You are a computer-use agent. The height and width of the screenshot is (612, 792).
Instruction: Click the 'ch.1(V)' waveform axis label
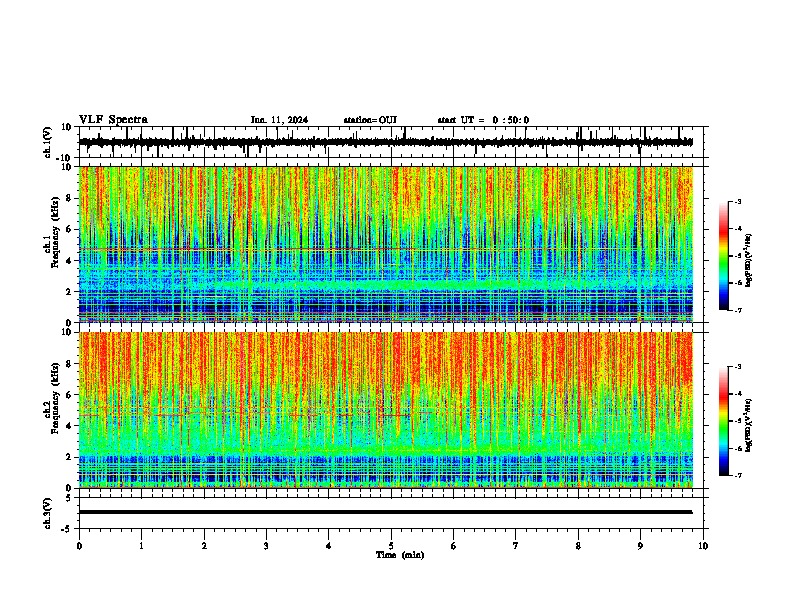click(x=48, y=142)
